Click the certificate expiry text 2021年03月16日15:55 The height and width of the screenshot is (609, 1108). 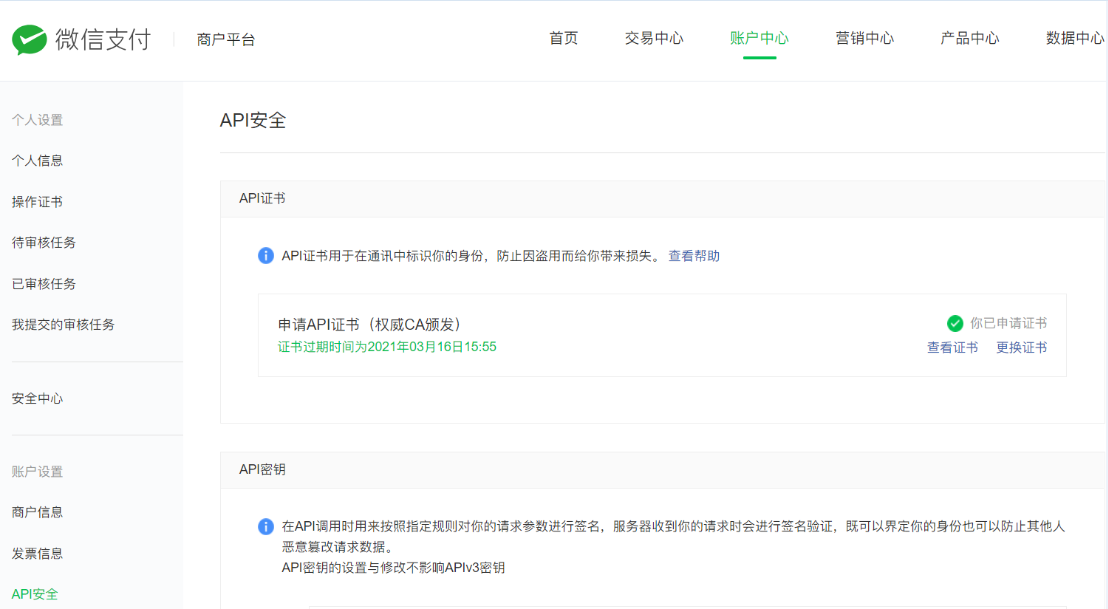tap(432, 347)
